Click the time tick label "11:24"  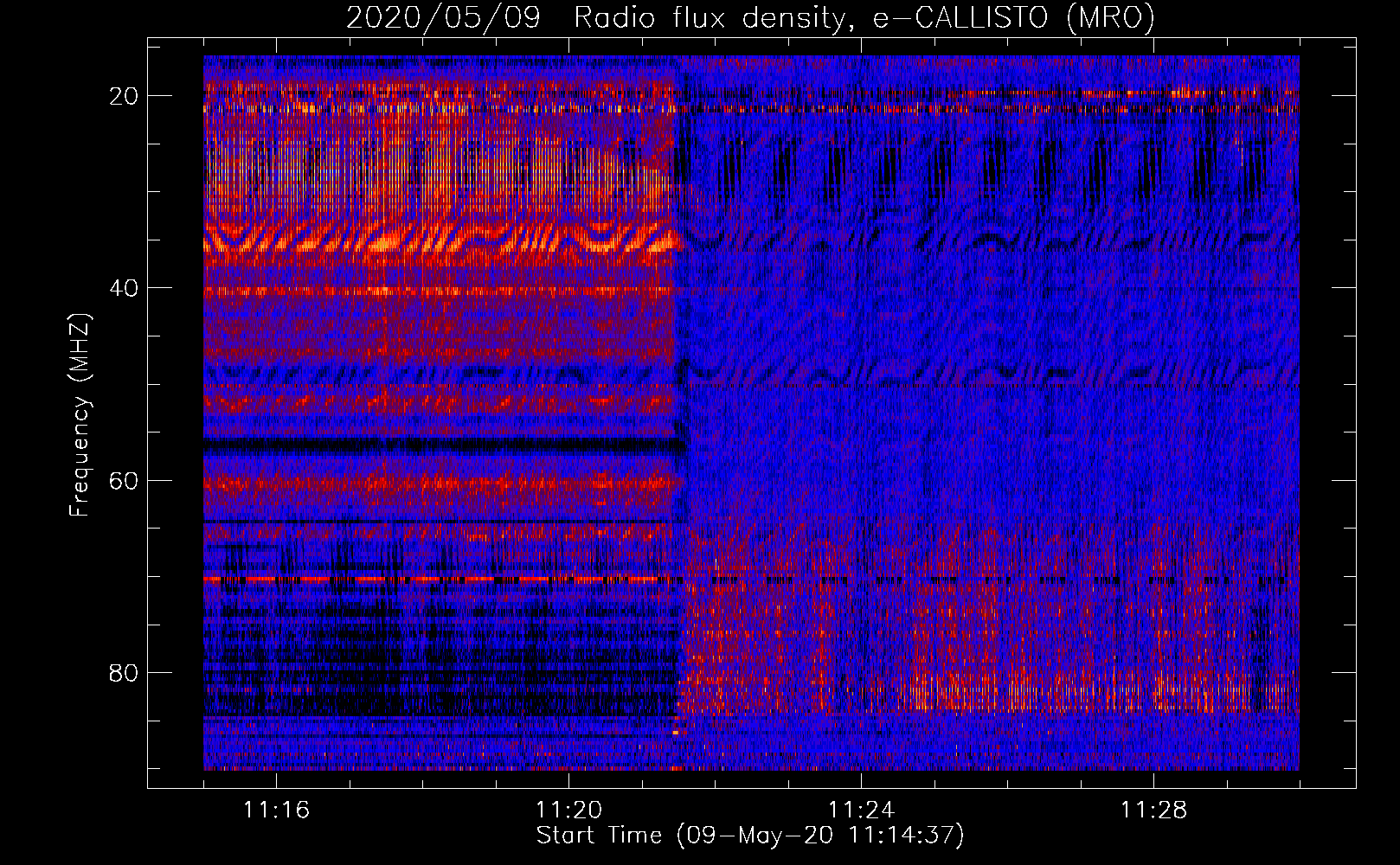pyautogui.click(x=861, y=811)
